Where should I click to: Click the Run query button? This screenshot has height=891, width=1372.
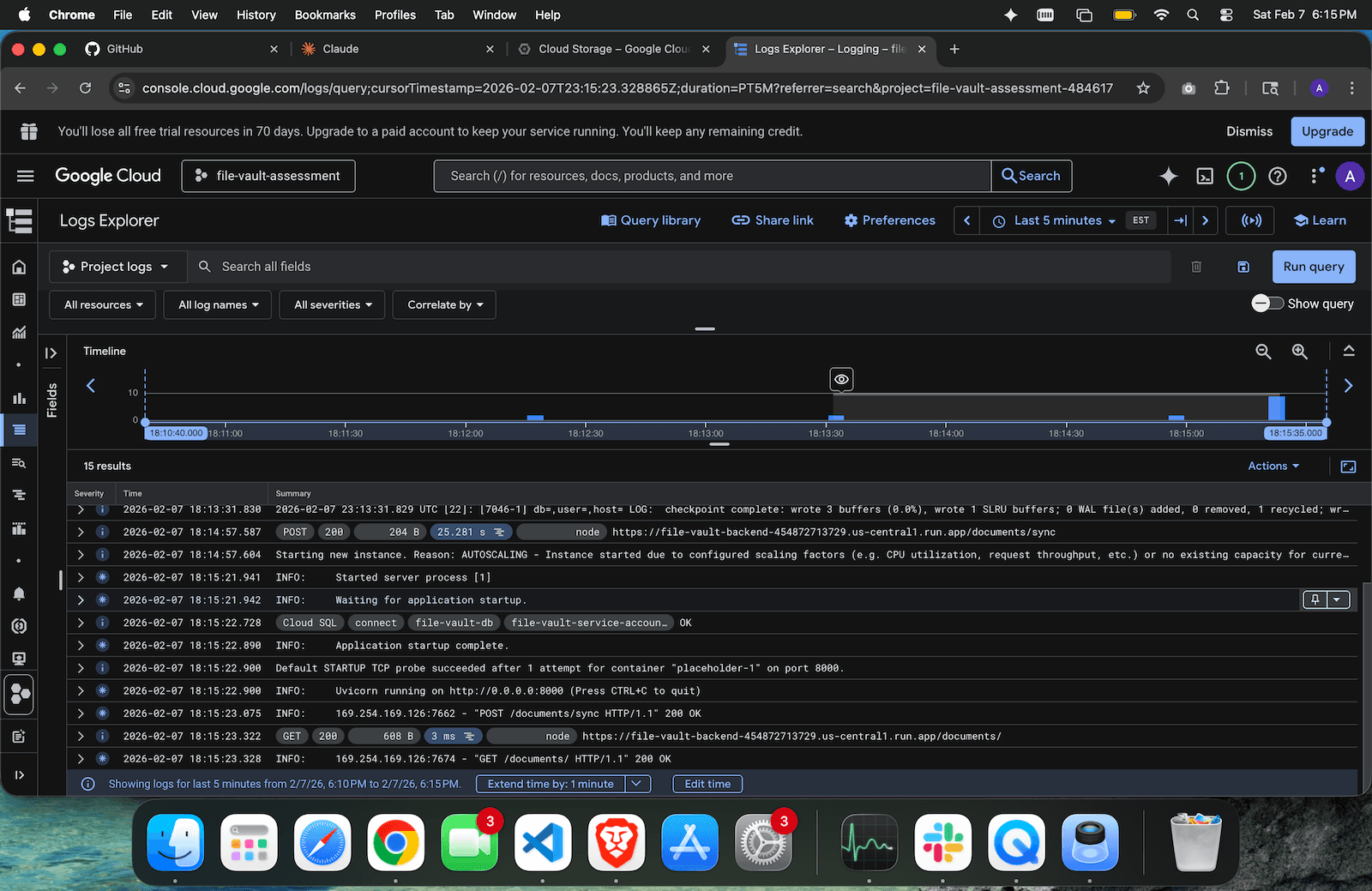tap(1313, 267)
